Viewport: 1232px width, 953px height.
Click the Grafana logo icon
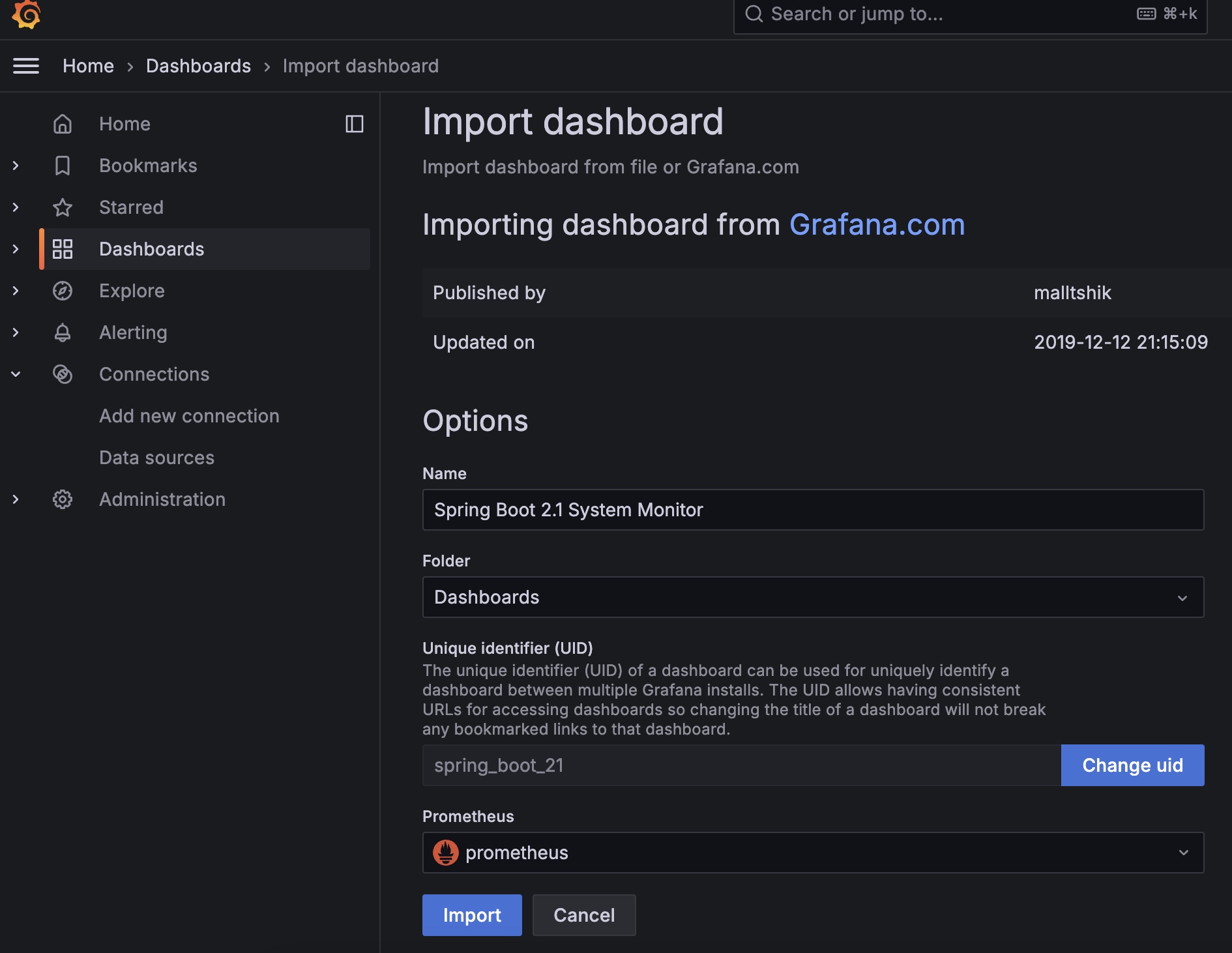point(27,14)
